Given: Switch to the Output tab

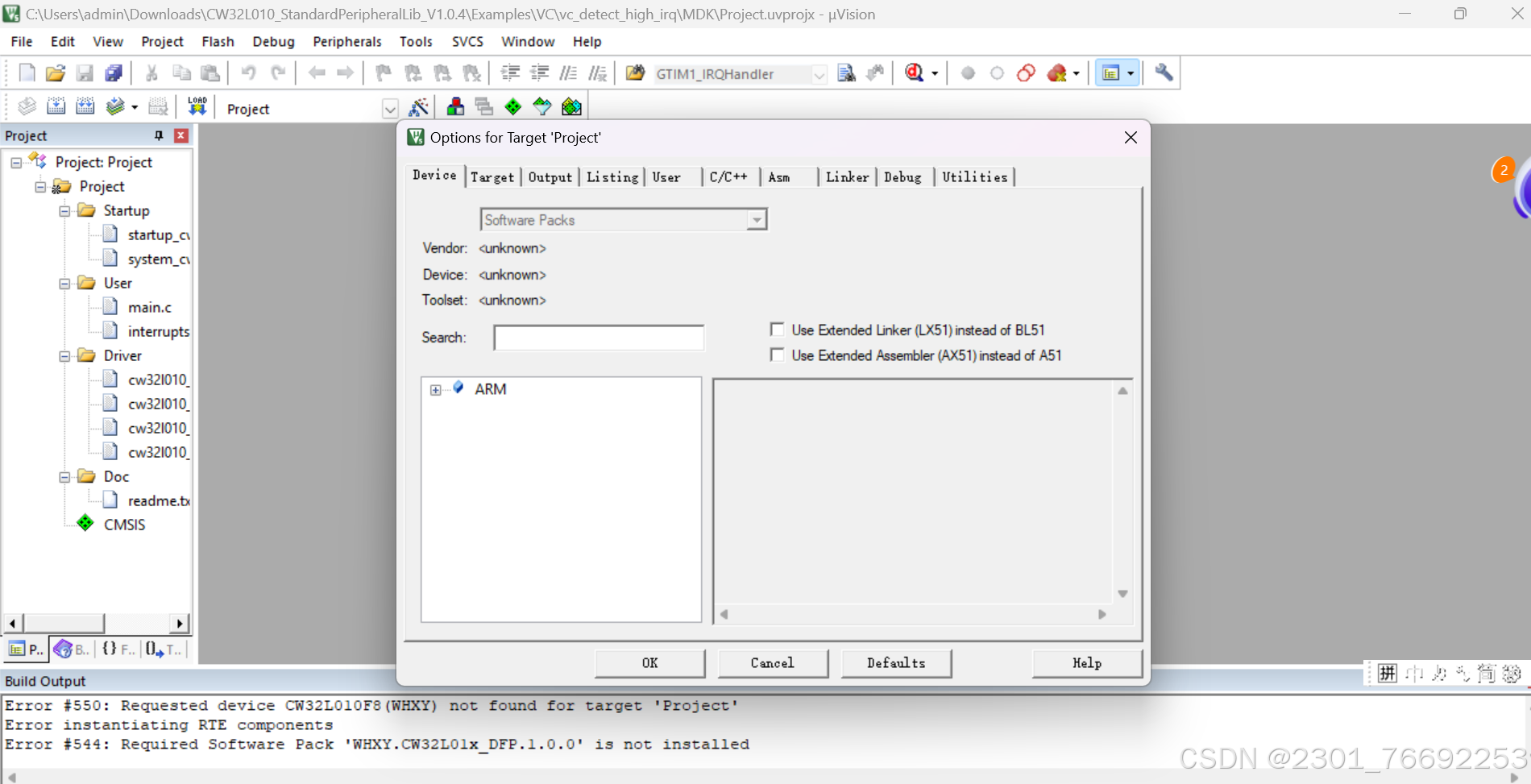Looking at the screenshot, I should (x=550, y=177).
